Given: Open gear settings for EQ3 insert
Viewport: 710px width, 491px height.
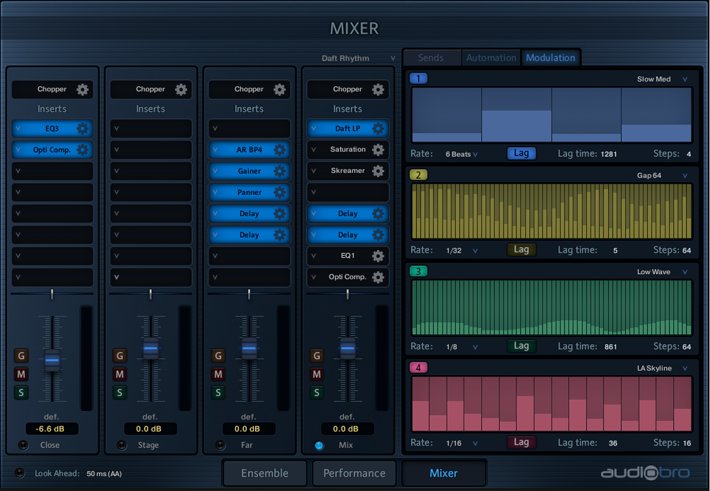Looking at the screenshot, I should pos(83,128).
